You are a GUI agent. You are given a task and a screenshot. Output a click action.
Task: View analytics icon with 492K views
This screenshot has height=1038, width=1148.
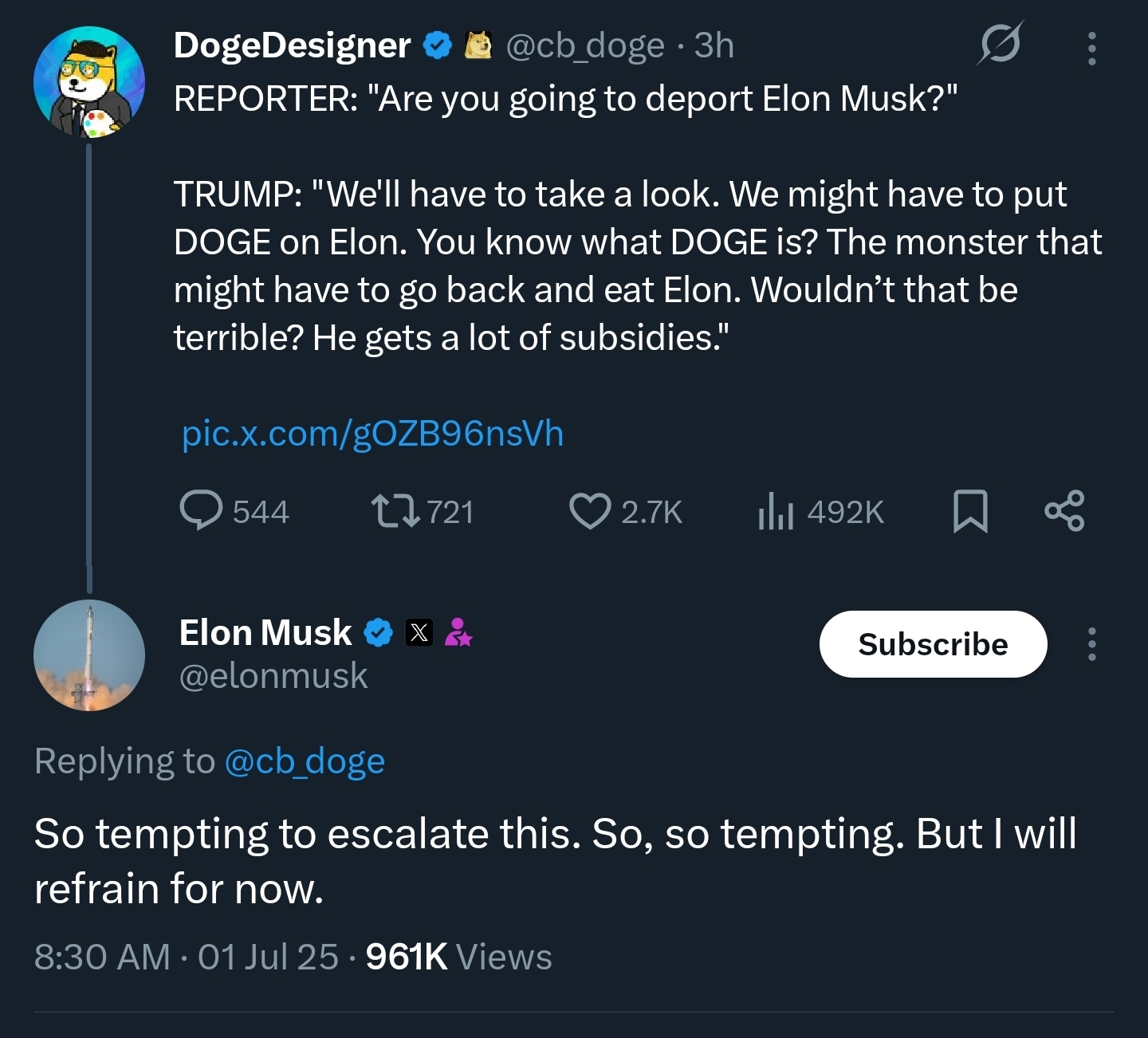tap(775, 511)
